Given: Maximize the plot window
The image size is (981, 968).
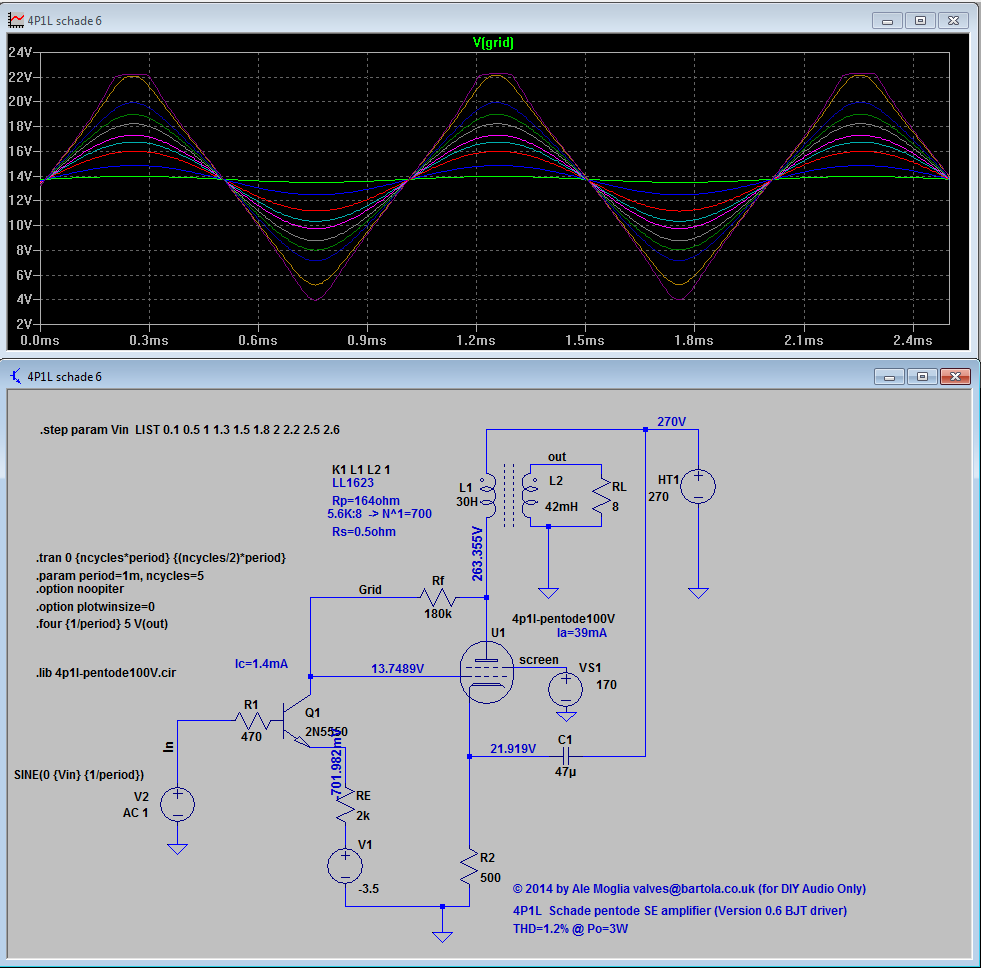Looking at the screenshot, I should click(920, 21).
